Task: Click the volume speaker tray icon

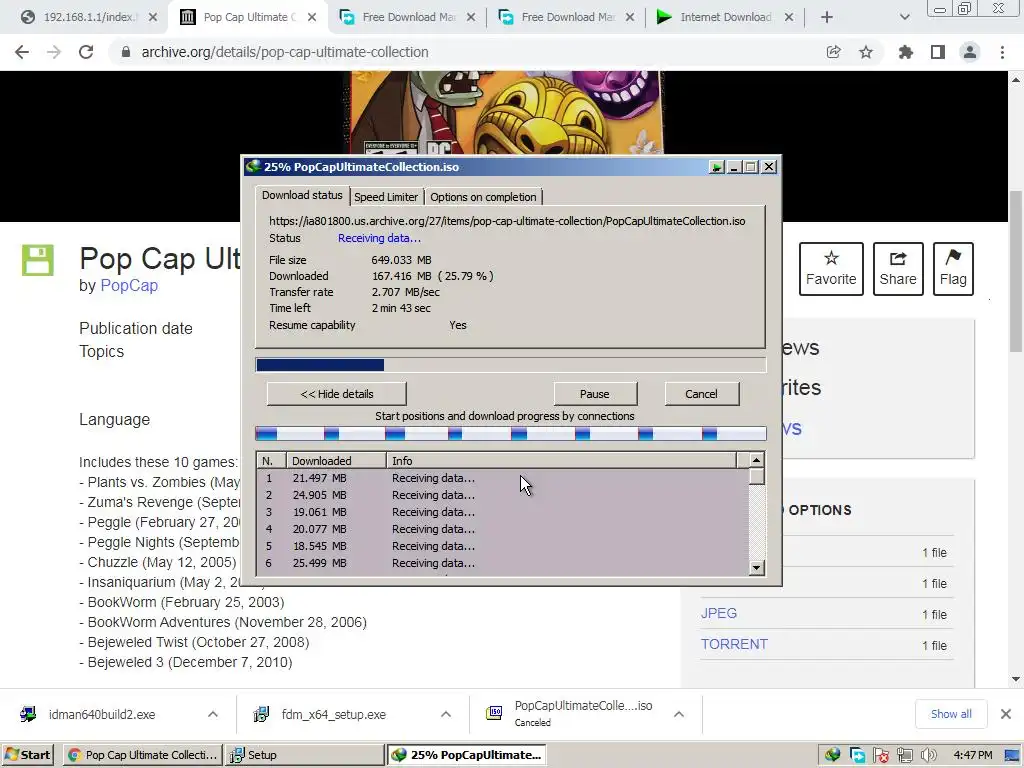Action: coord(928,756)
